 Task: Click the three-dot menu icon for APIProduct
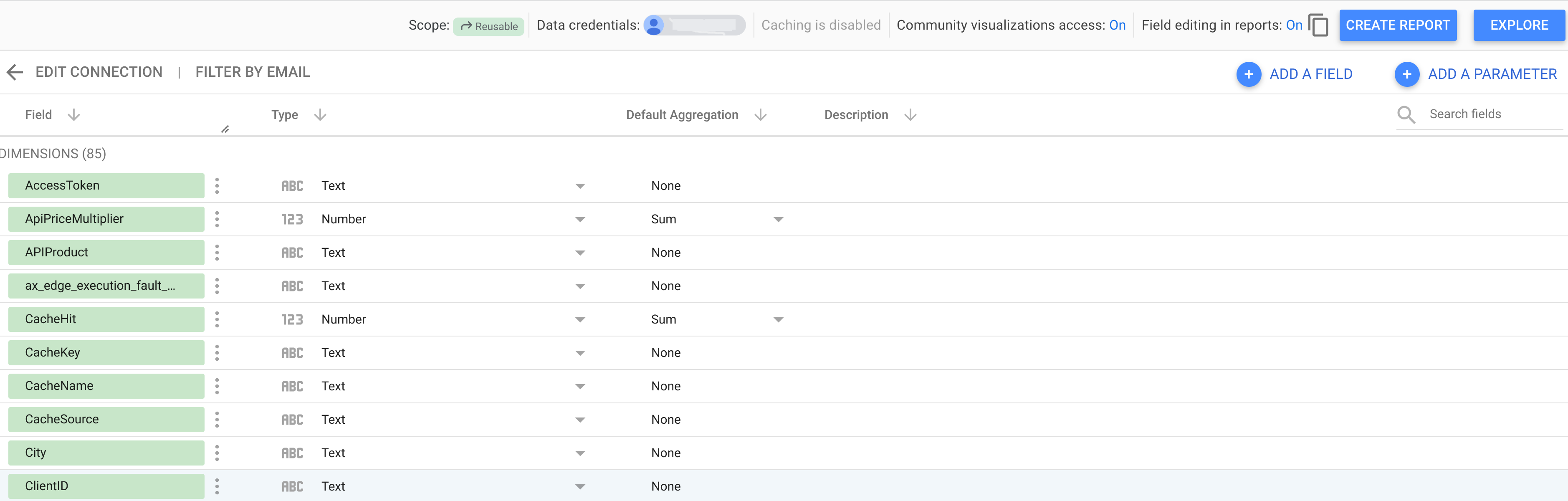coord(218,252)
